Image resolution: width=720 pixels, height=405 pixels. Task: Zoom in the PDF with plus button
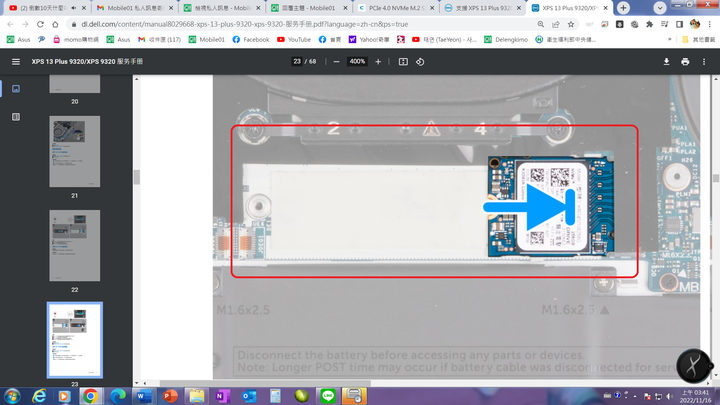point(378,62)
